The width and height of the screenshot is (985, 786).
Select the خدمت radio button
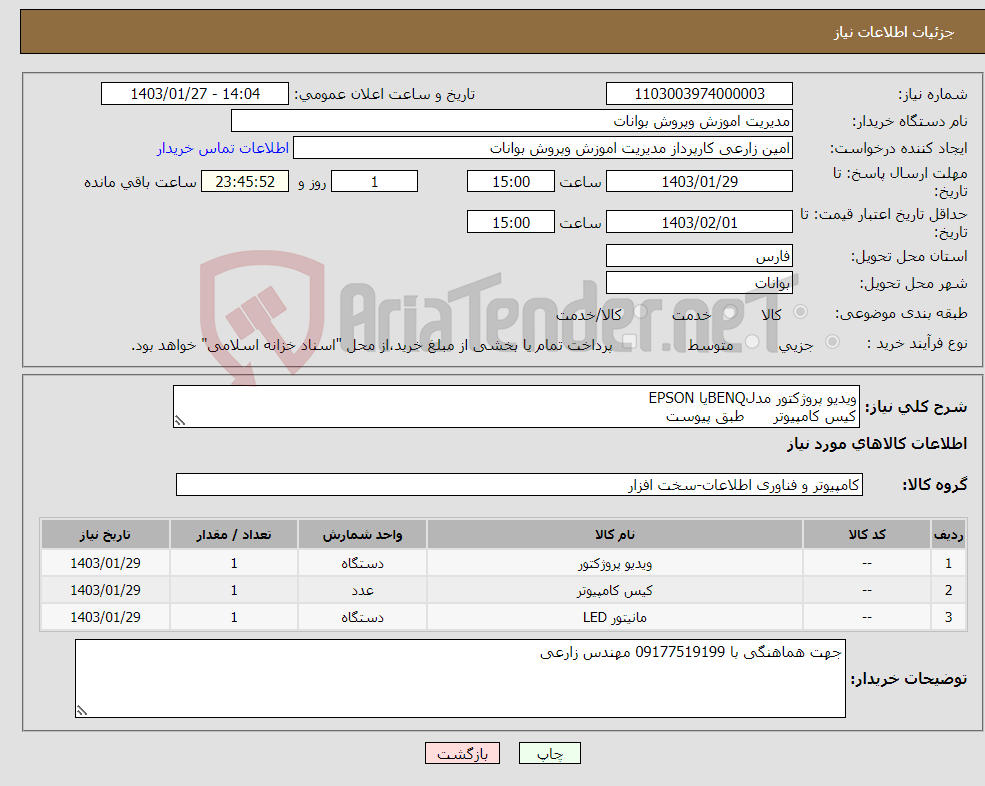coord(729,312)
